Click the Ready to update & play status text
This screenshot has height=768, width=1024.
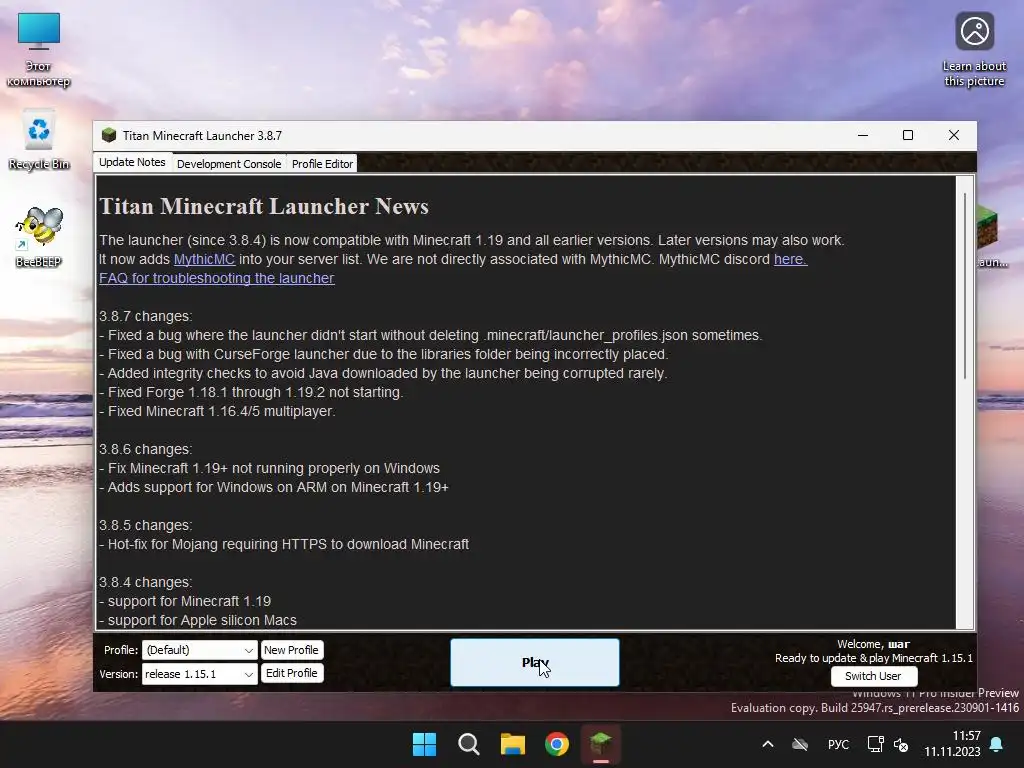(874, 658)
